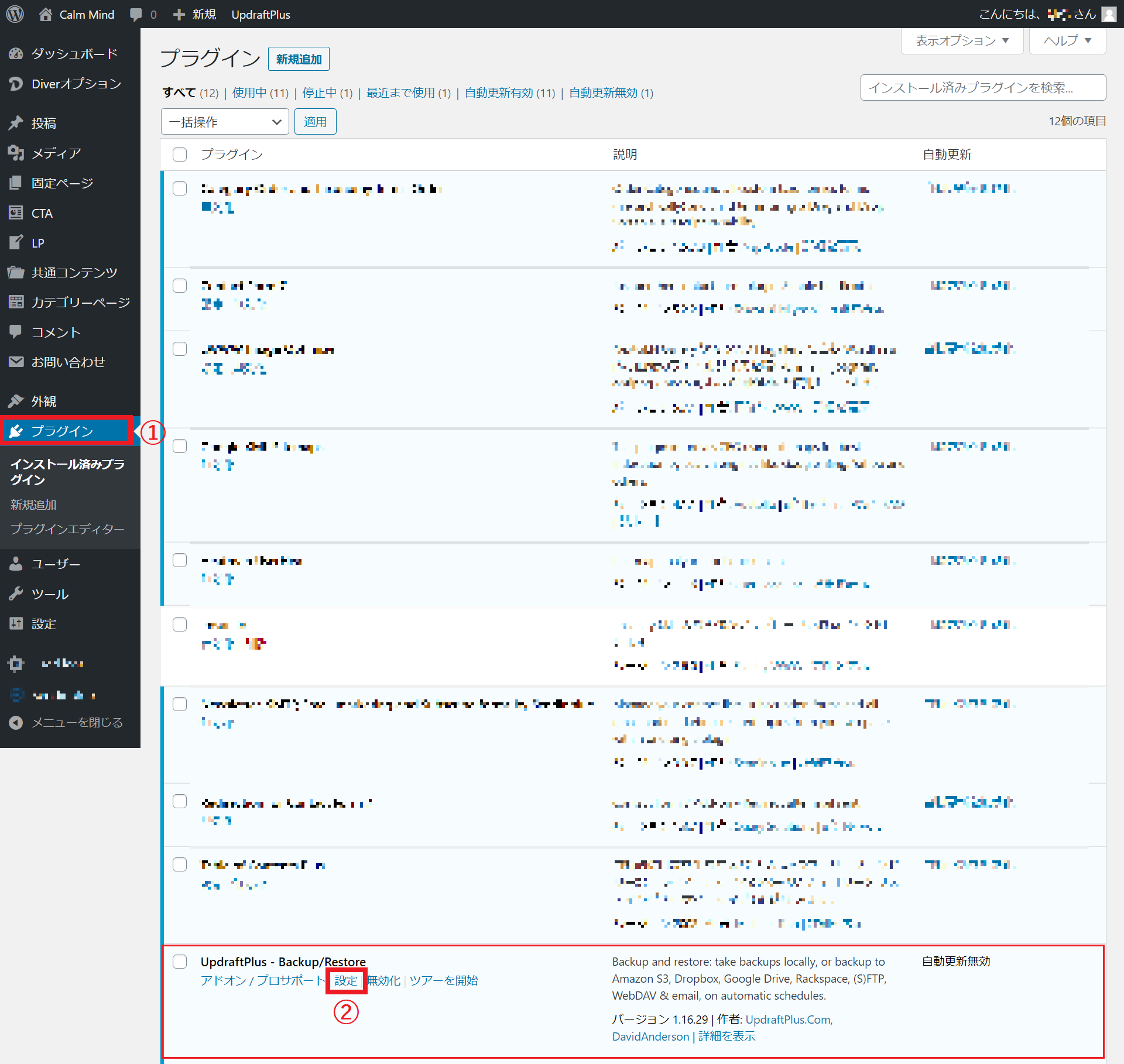Filter by 停止中 (1) plugins
The height and width of the screenshot is (1064, 1124).
click(x=327, y=92)
